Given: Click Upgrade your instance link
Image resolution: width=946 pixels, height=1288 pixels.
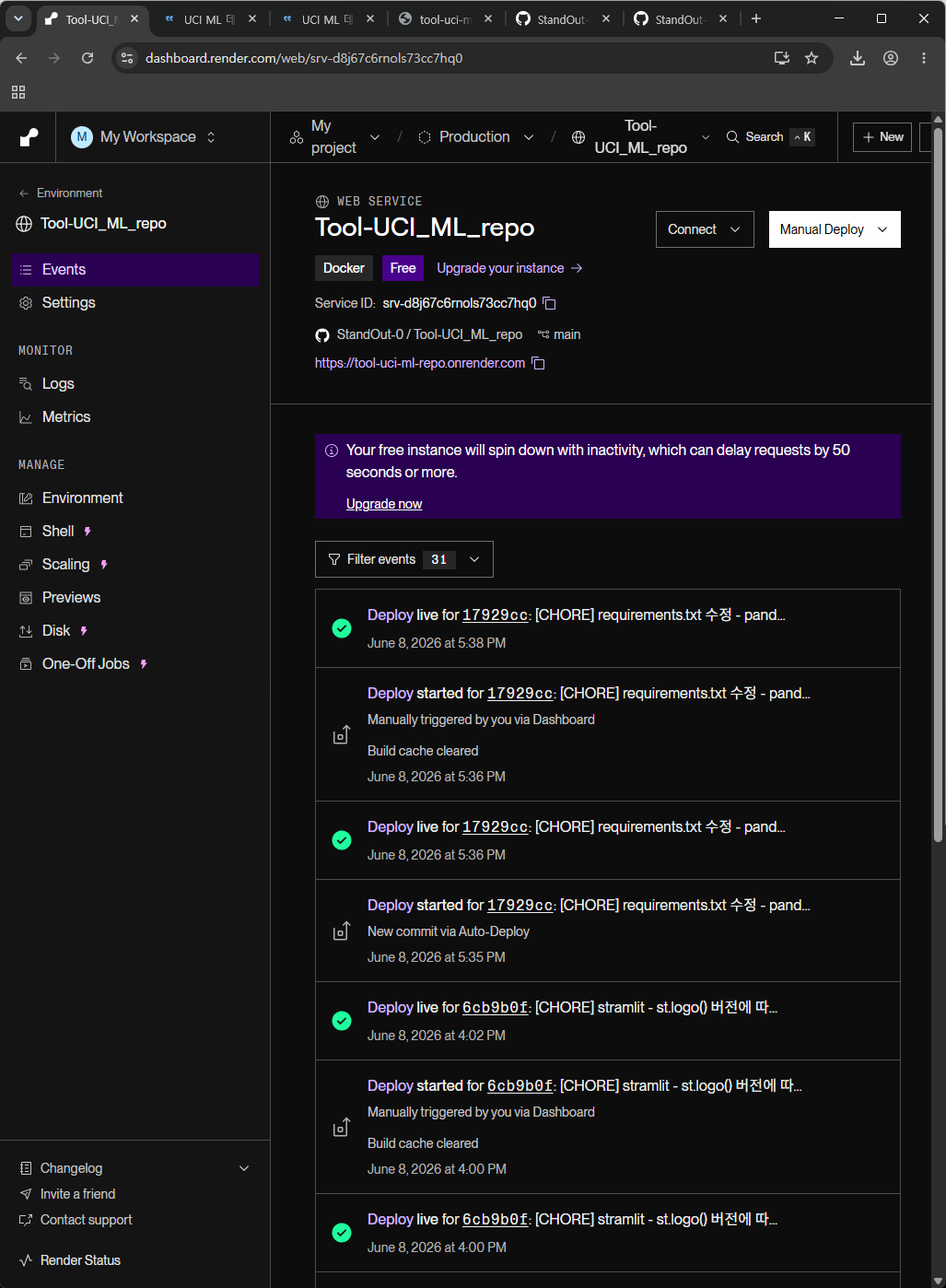Looking at the screenshot, I should pyautogui.click(x=509, y=268).
